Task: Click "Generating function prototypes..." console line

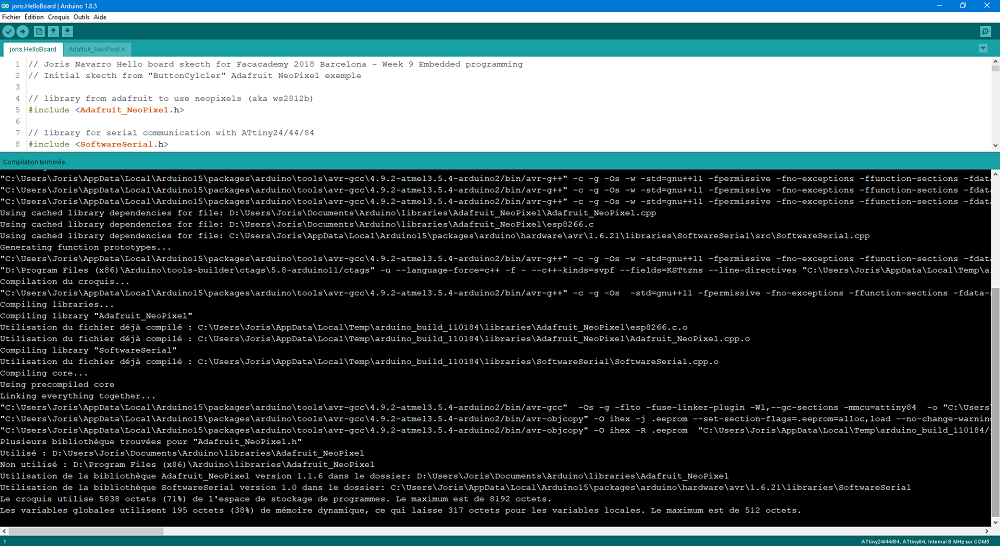Action: (85, 247)
